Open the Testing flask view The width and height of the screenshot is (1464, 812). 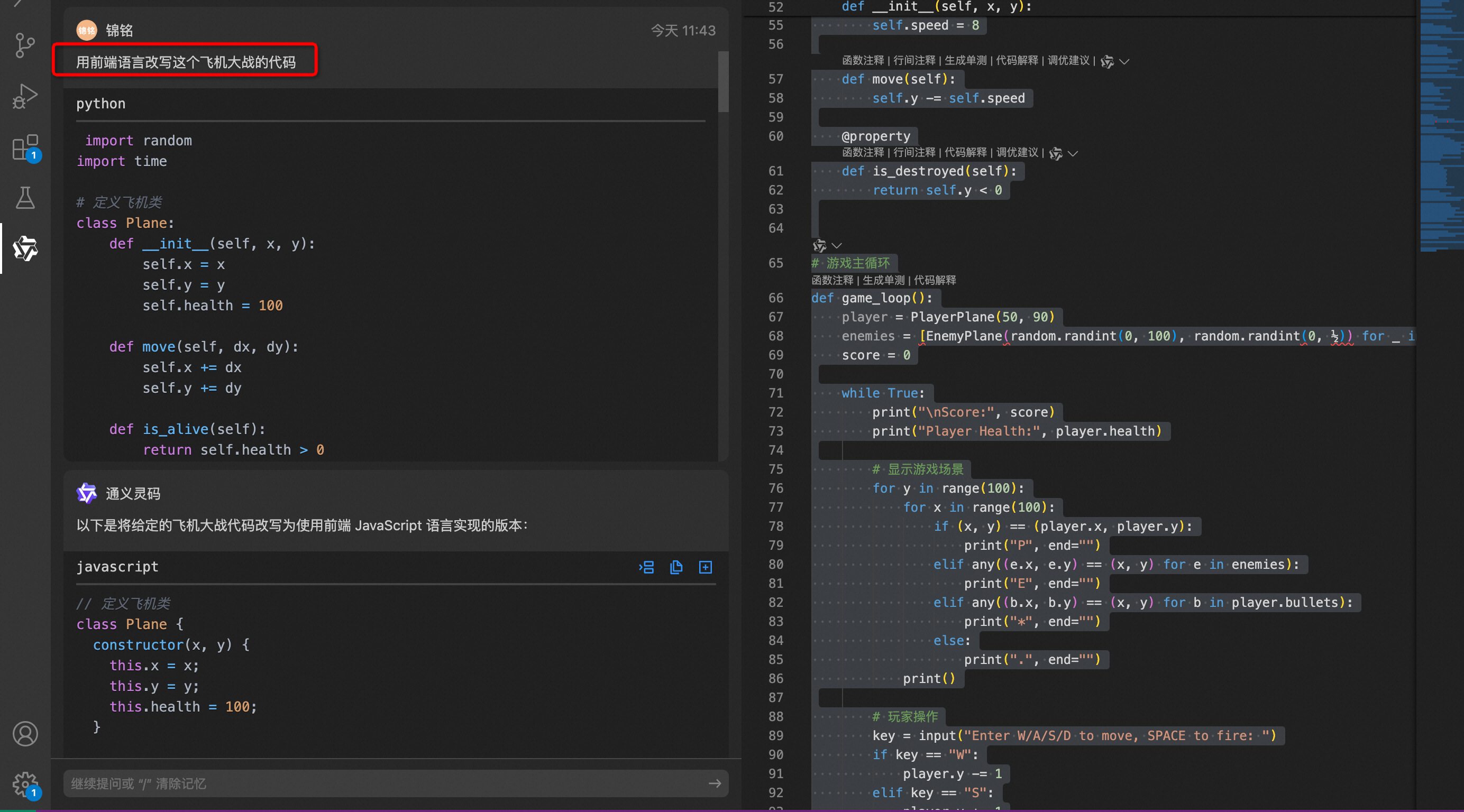pyautogui.click(x=25, y=198)
